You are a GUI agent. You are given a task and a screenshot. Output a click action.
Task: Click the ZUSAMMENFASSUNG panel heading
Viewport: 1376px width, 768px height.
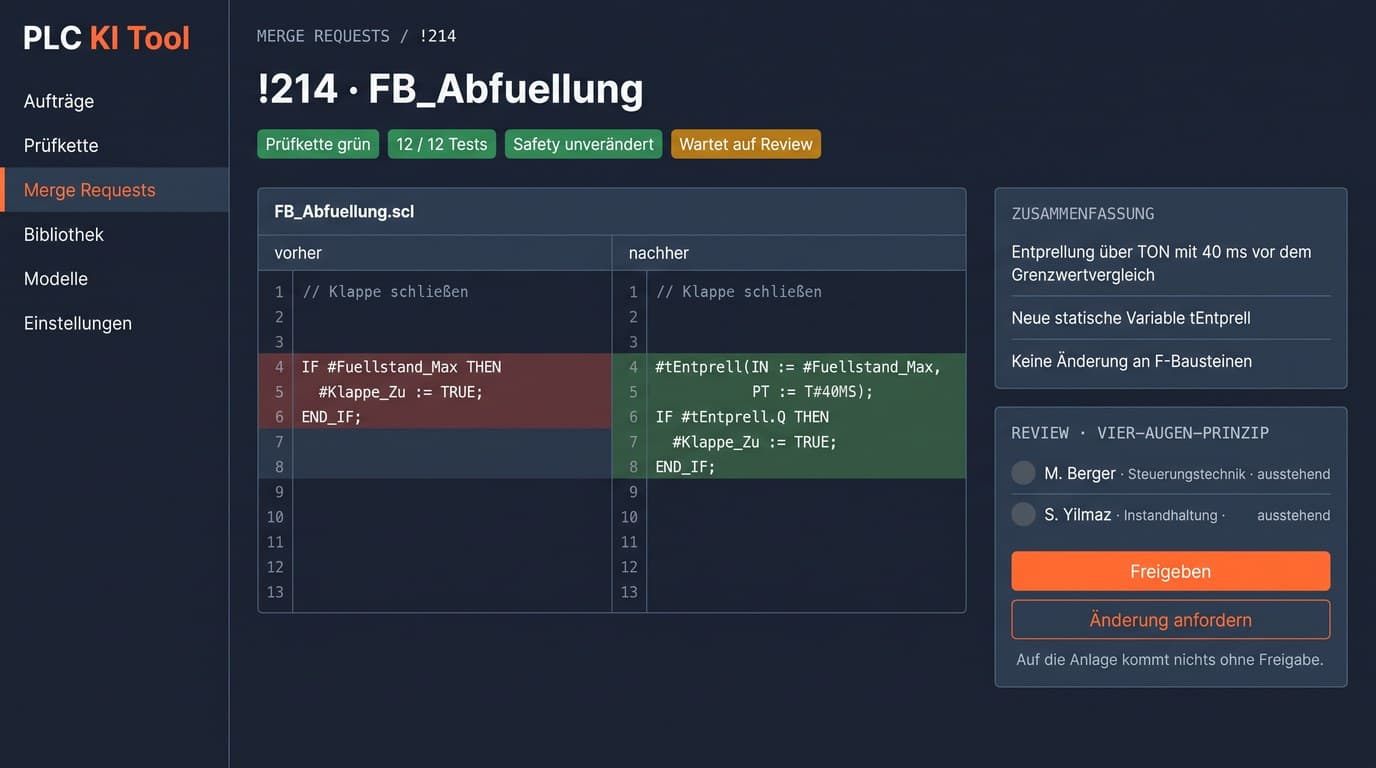(x=1083, y=214)
